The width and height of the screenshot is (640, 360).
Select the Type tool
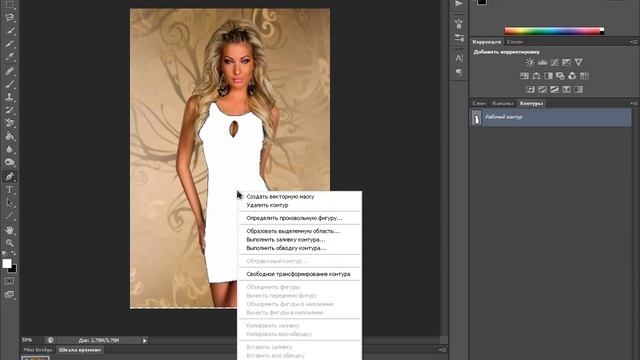(9, 190)
